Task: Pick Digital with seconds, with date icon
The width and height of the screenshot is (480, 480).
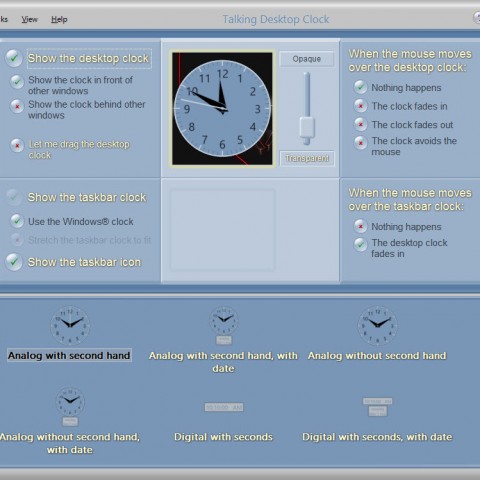Action: click(377, 407)
